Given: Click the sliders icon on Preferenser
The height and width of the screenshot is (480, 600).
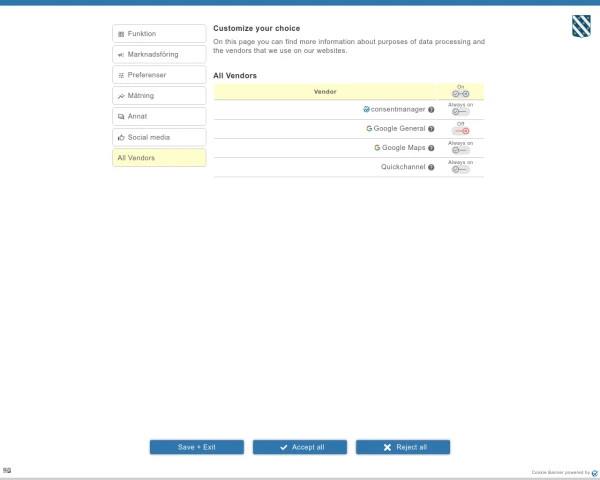Looking at the screenshot, I should 121,75.
